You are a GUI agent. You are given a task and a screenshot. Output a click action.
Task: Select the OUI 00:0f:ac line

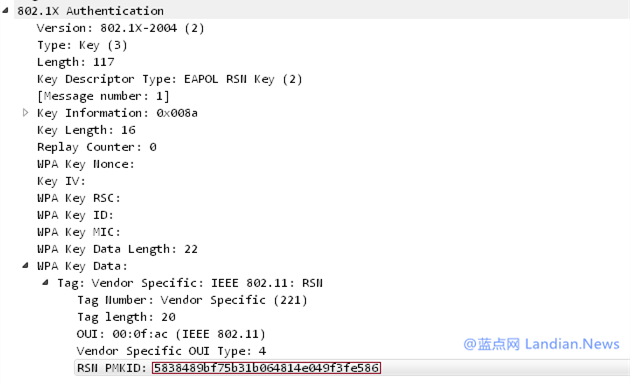(171, 334)
